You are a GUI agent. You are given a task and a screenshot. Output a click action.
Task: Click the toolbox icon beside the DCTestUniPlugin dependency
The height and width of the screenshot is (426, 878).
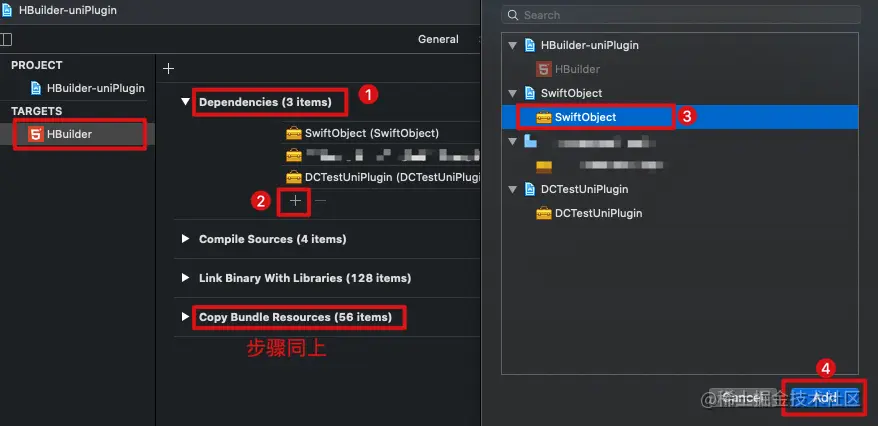(x=293, y=177)
